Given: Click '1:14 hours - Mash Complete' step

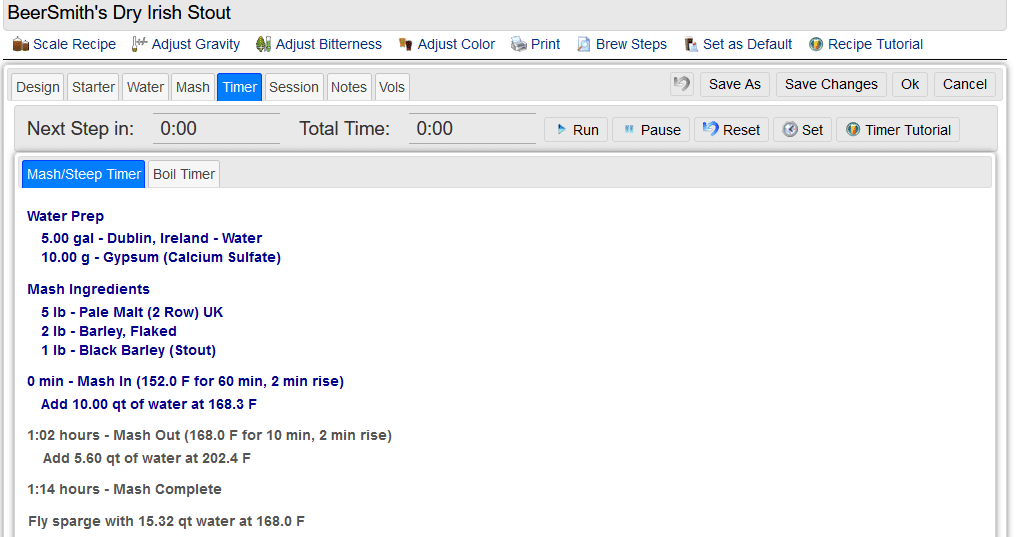Looking at the screenshot, I should pyautogui.click(x=124, y=489).
